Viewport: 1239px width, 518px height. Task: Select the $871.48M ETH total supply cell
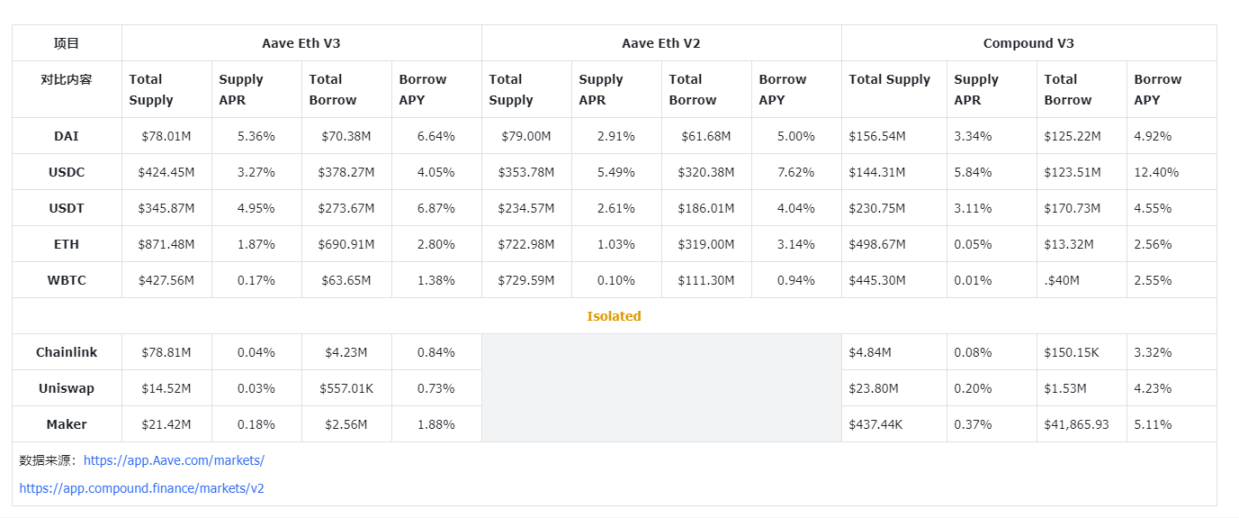(166, 244)
